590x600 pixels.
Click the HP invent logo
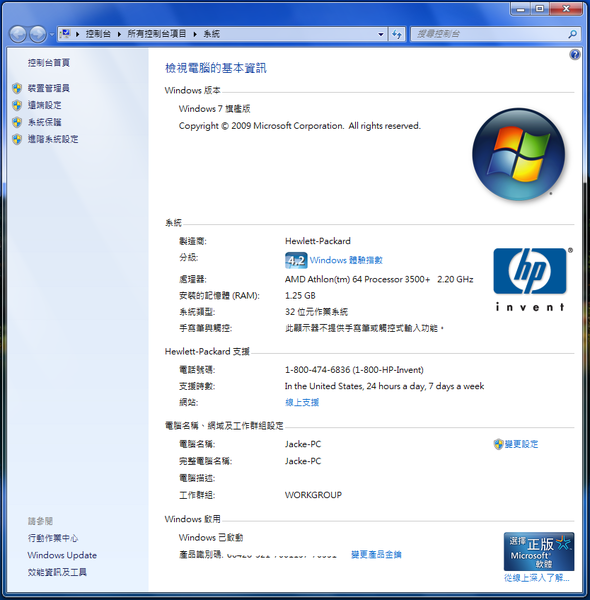point(532,280)
